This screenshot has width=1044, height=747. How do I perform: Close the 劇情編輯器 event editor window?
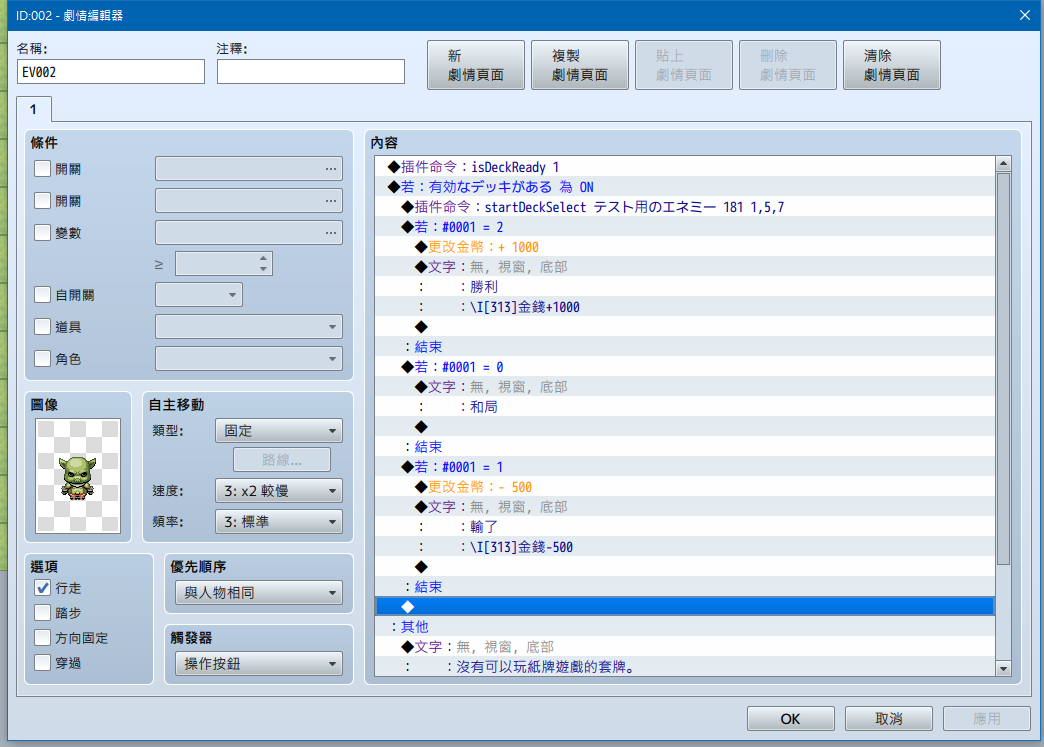point(1025,15)
